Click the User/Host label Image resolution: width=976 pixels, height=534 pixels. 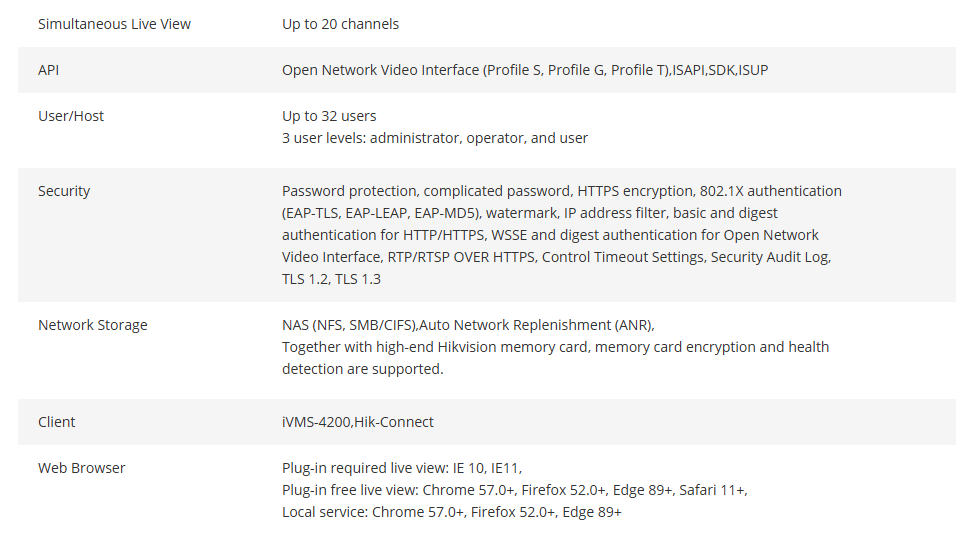click(x=71, y=116)
